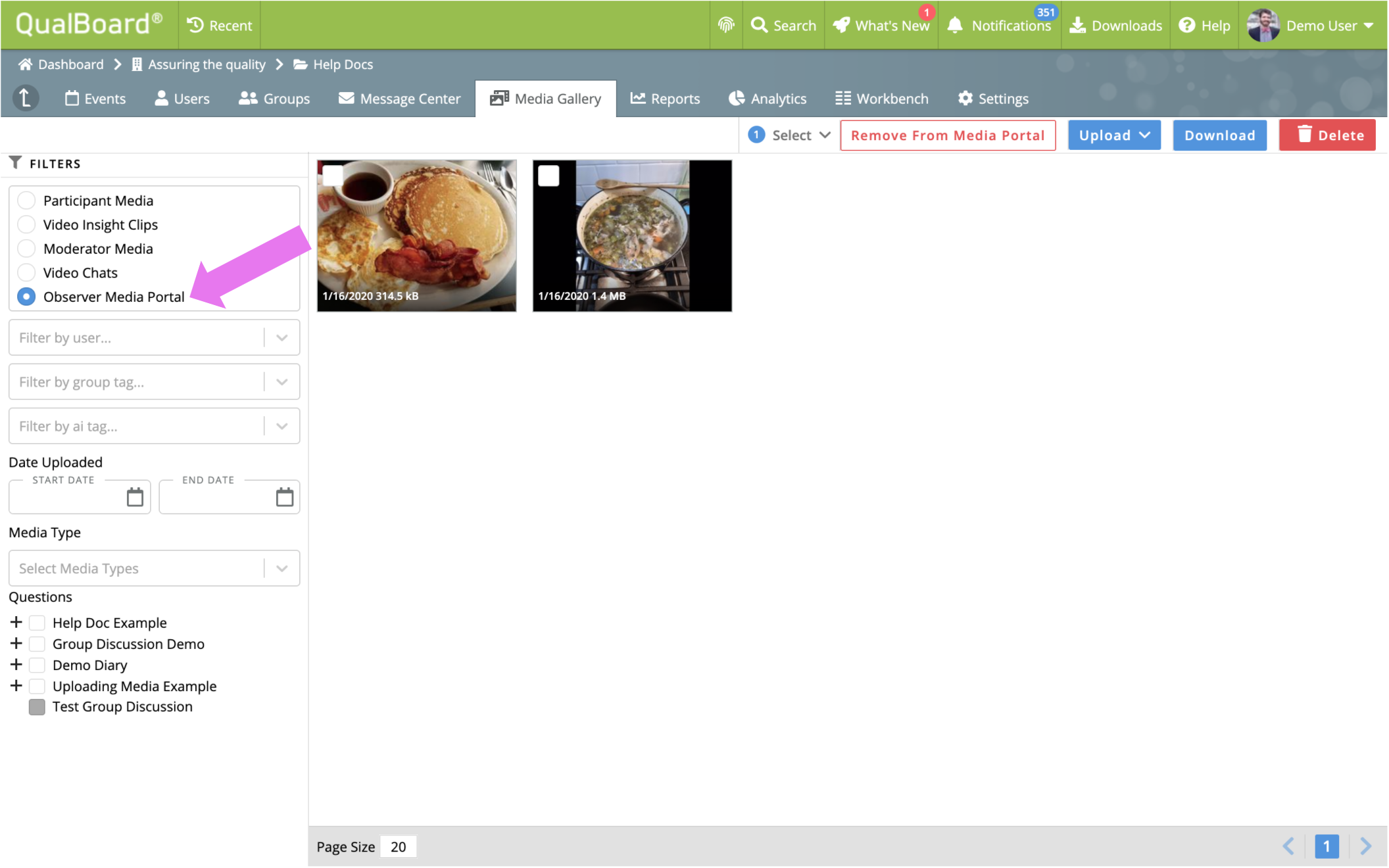The width and height of the screenshot is (1389, 868).
Task: Open the soup pot image thumbnail
Action: click(x=632, y=235)
